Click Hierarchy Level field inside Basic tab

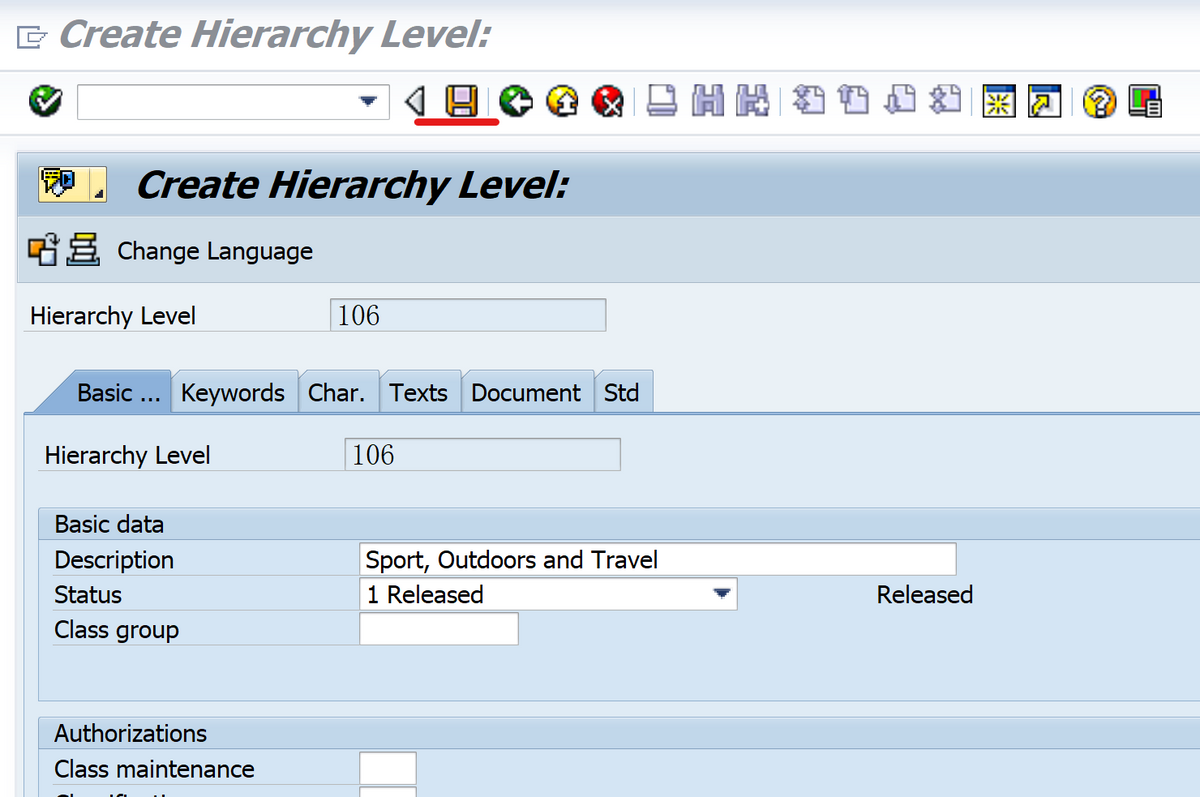(x=482, y=455)
